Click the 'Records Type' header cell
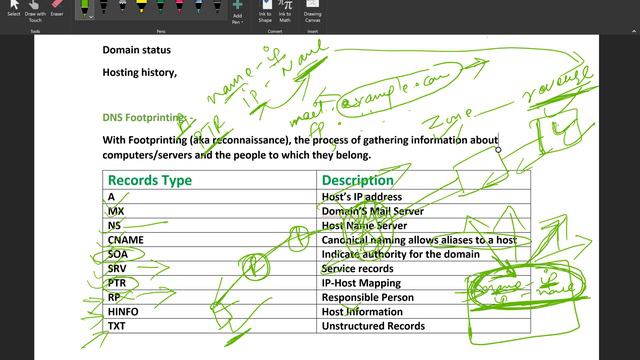 (x=209, y=180)
